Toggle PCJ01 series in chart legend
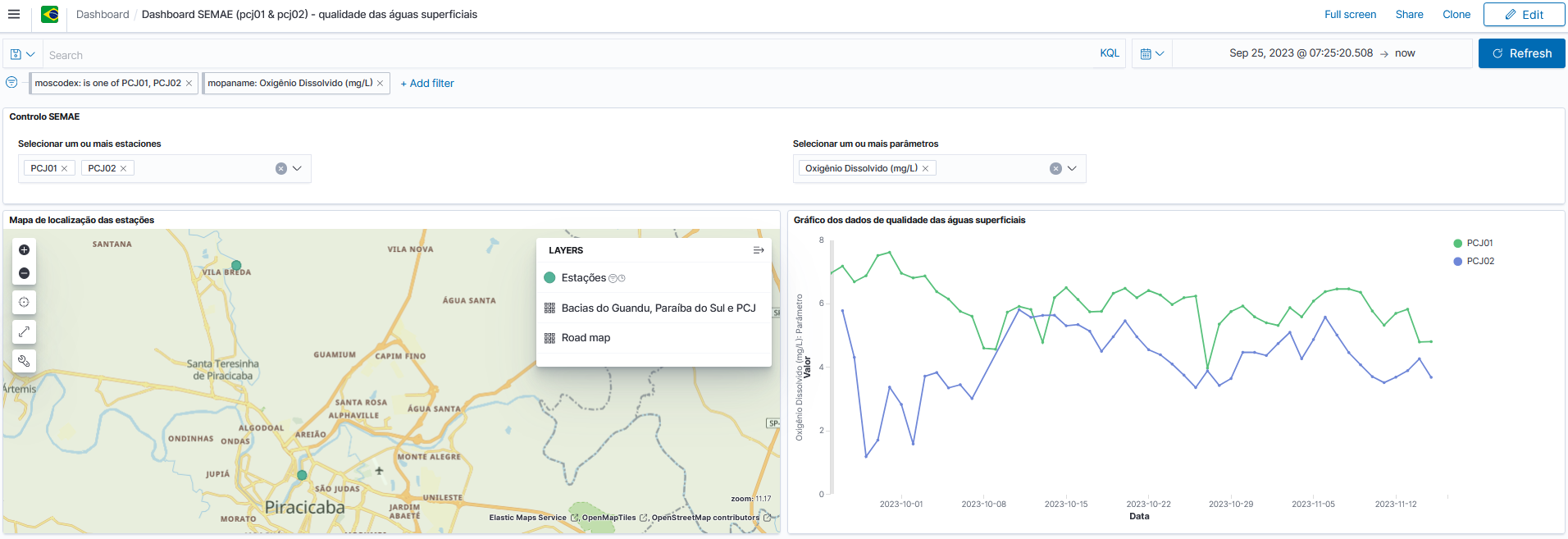 click(x=1479, y=244)
